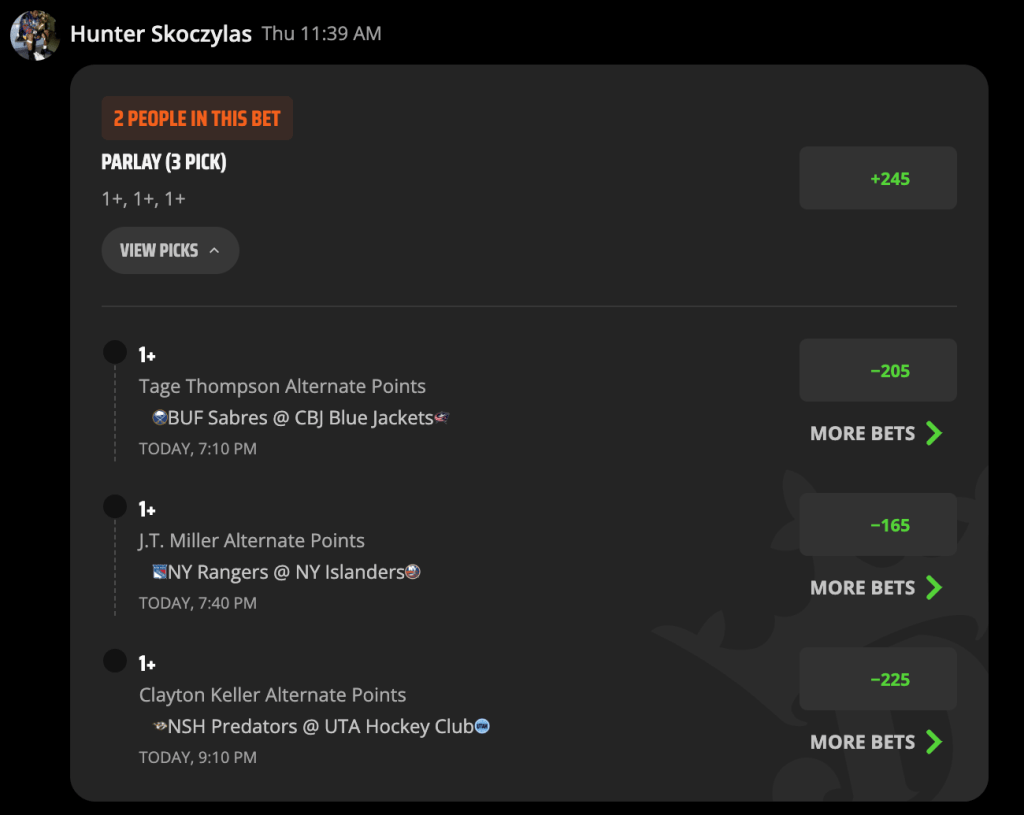The image size is (1024, 815).
Task: Click the 2 People In This Bet badge
Action: pyautogui.click(x=197, y=118)
